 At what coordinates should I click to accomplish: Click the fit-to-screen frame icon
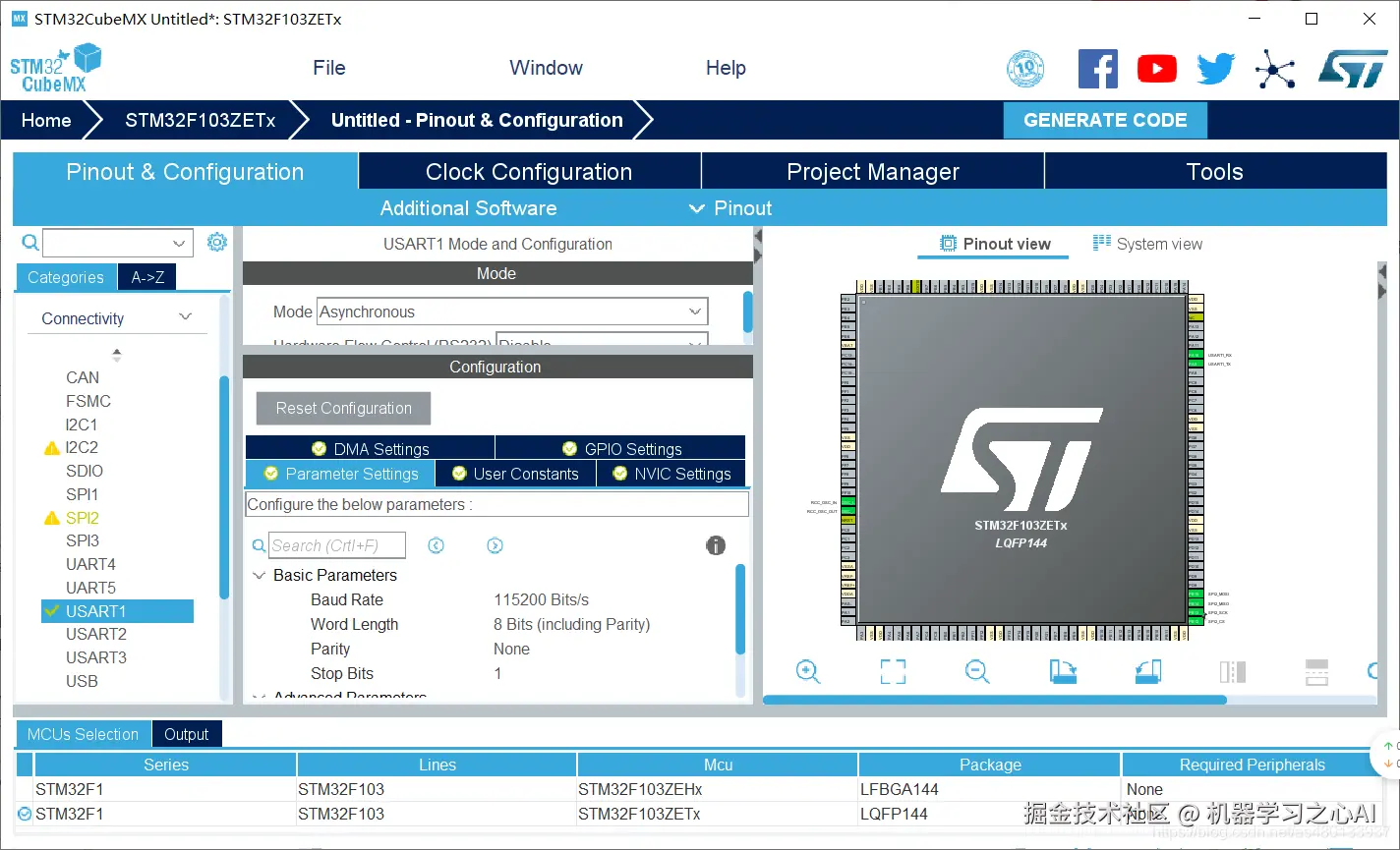click(893, 672)
